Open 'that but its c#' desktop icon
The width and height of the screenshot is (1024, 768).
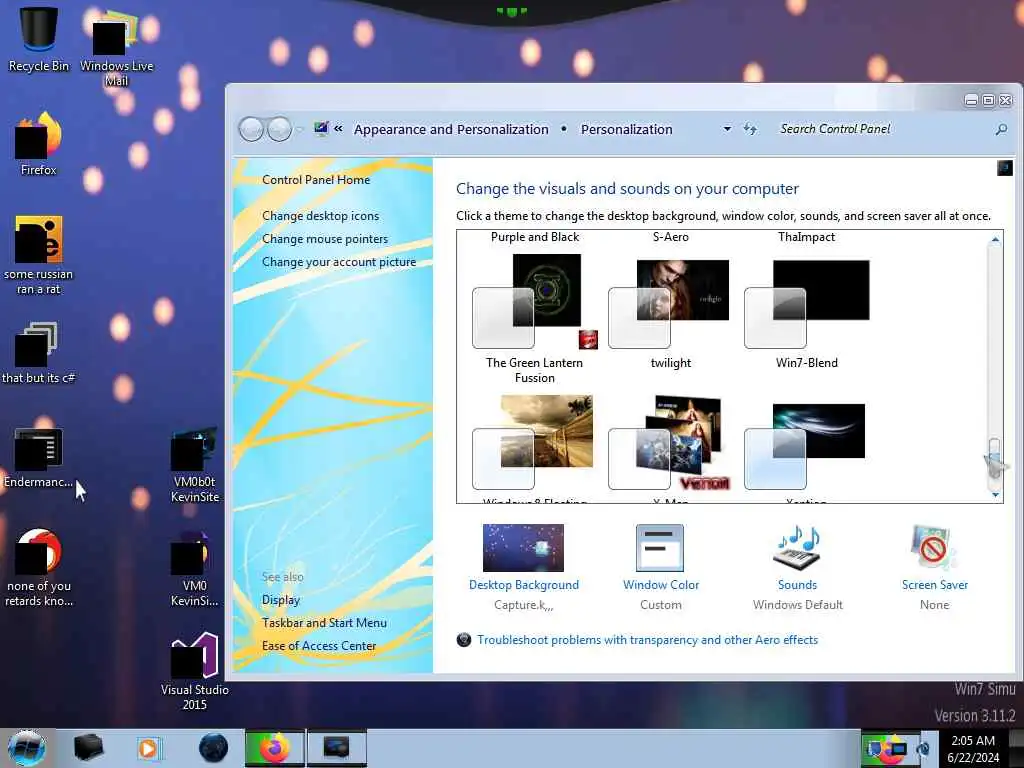(x=39, y=353)
